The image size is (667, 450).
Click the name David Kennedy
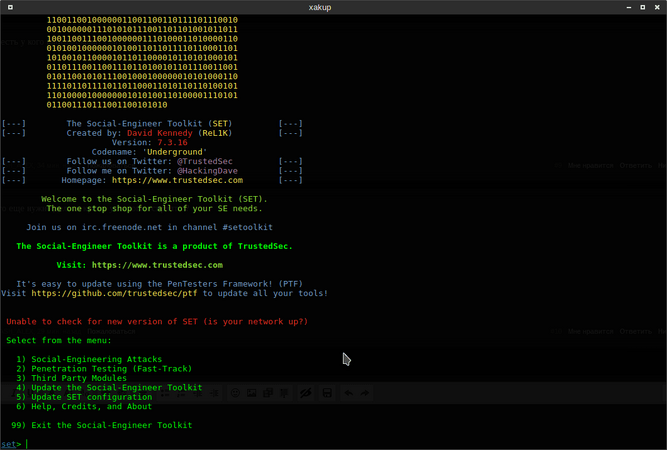(160, 133)
